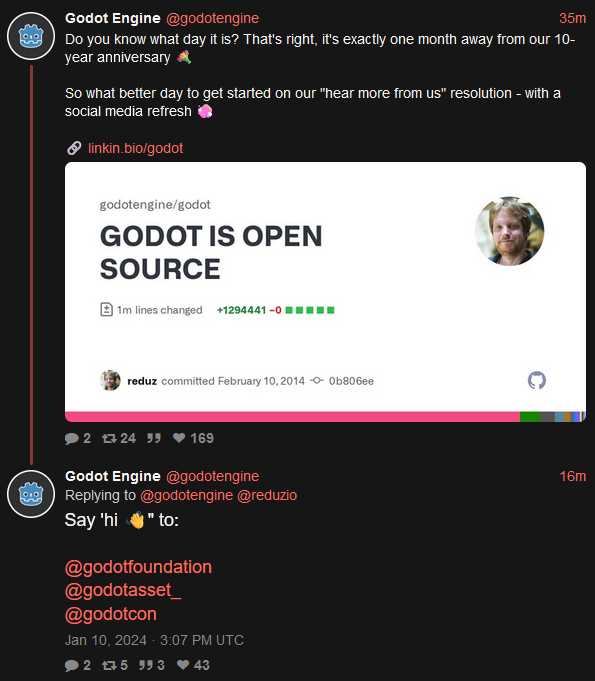Click the 35m timestamp on first post
The width and height of the screenshot is (595, 681).
pyautogui.click(x=572, y=18)
